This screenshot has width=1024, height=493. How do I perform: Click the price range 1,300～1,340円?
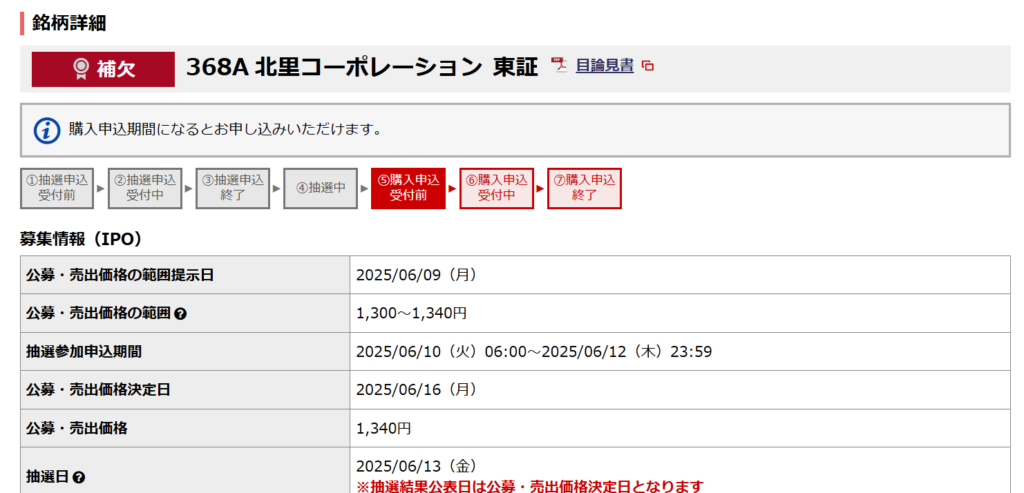pyautogui.click(x=411, y=313)
